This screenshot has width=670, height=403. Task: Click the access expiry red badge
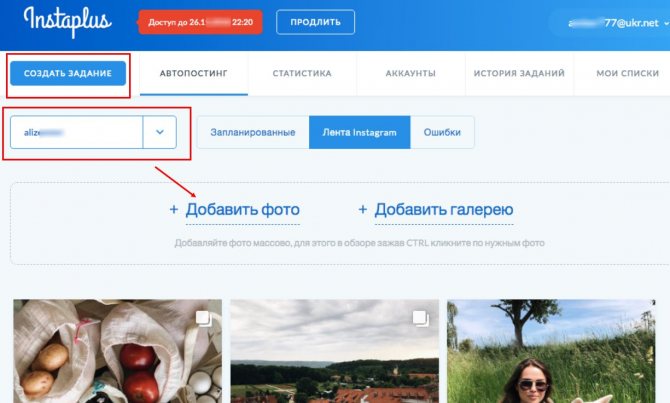[x=200, y=22]
